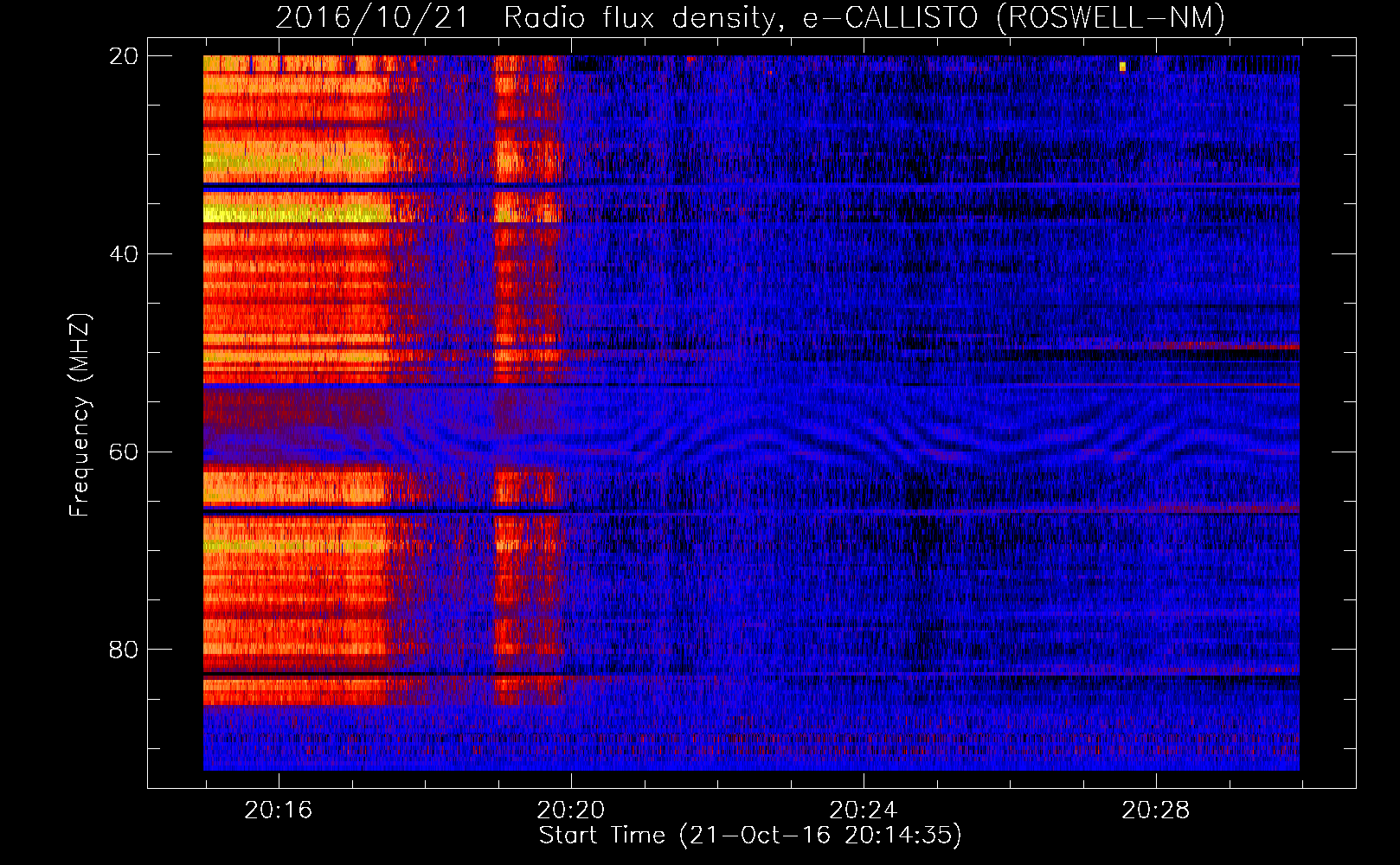1400x865 pixels.
Task: Click the small yellow spot near 20 MHz
Action: (x=1122, y=67)
